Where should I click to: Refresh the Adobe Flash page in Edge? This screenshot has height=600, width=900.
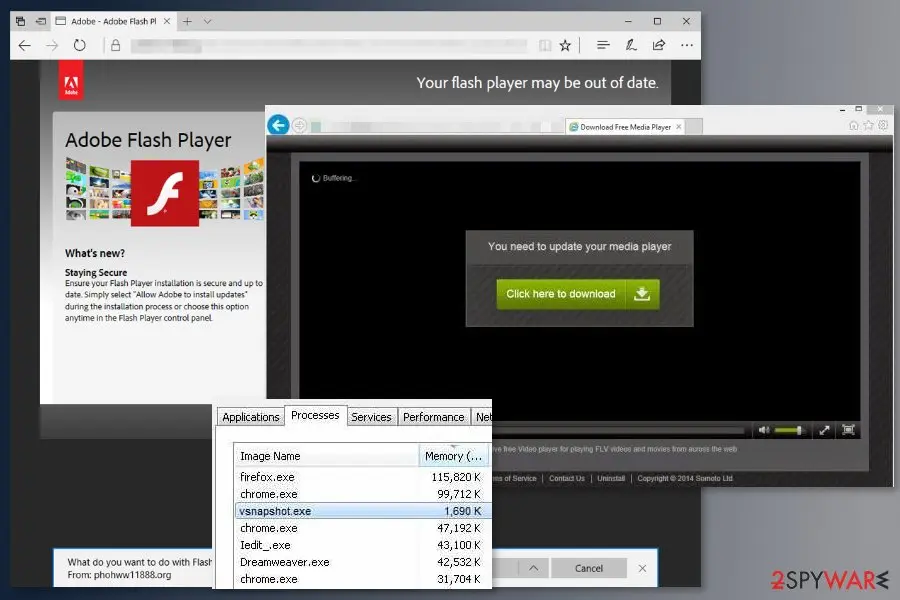[79, 45]
